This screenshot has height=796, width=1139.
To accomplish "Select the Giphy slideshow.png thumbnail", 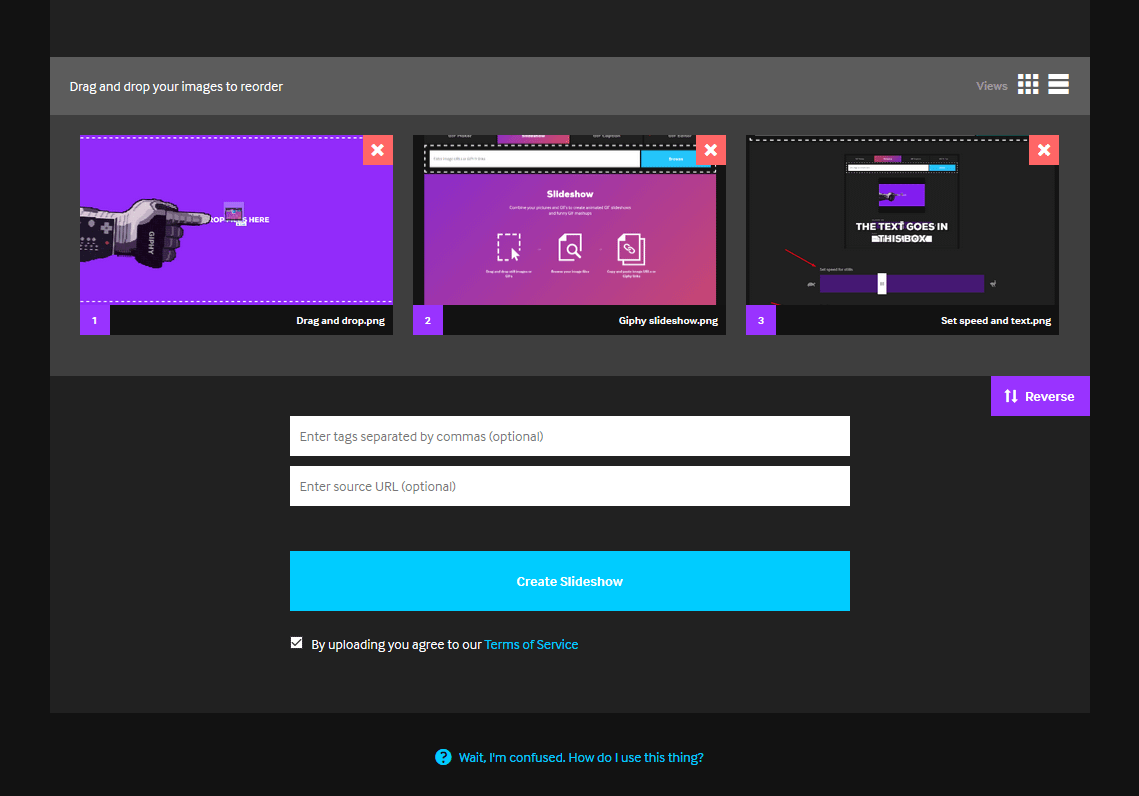I will pos(570,220).
